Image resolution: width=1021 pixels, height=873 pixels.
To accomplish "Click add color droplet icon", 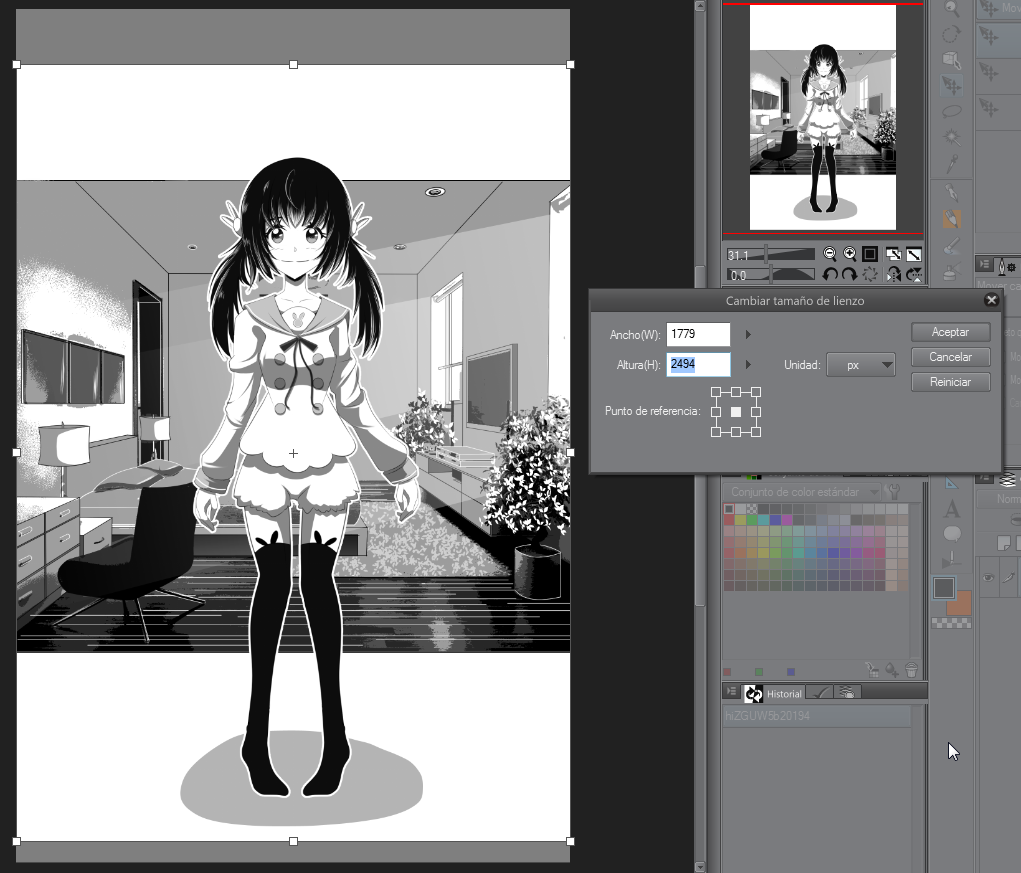I will click(x=891, y=669).
